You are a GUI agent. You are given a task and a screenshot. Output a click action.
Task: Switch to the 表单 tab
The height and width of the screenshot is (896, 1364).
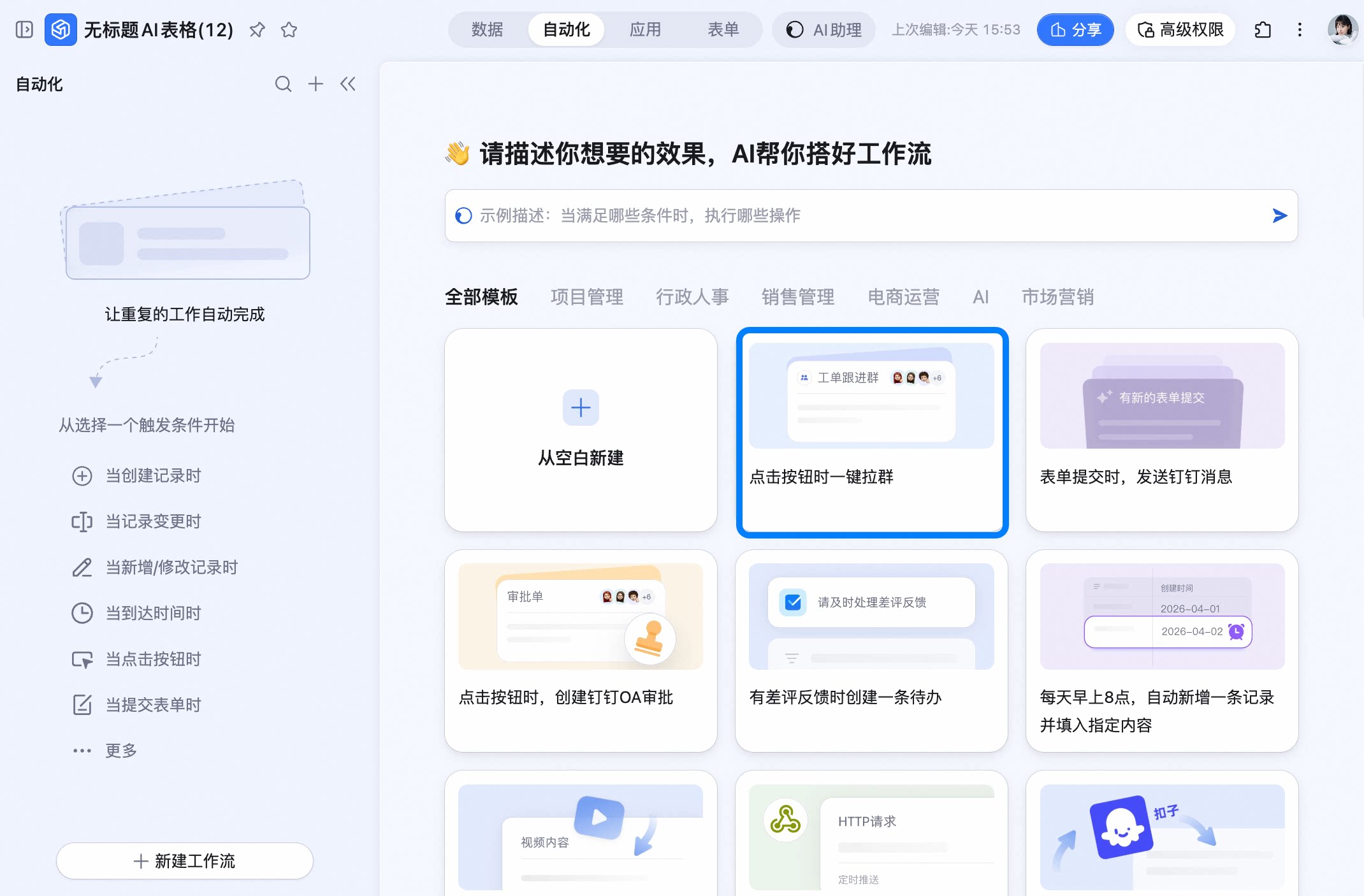(x=723, y=29)
